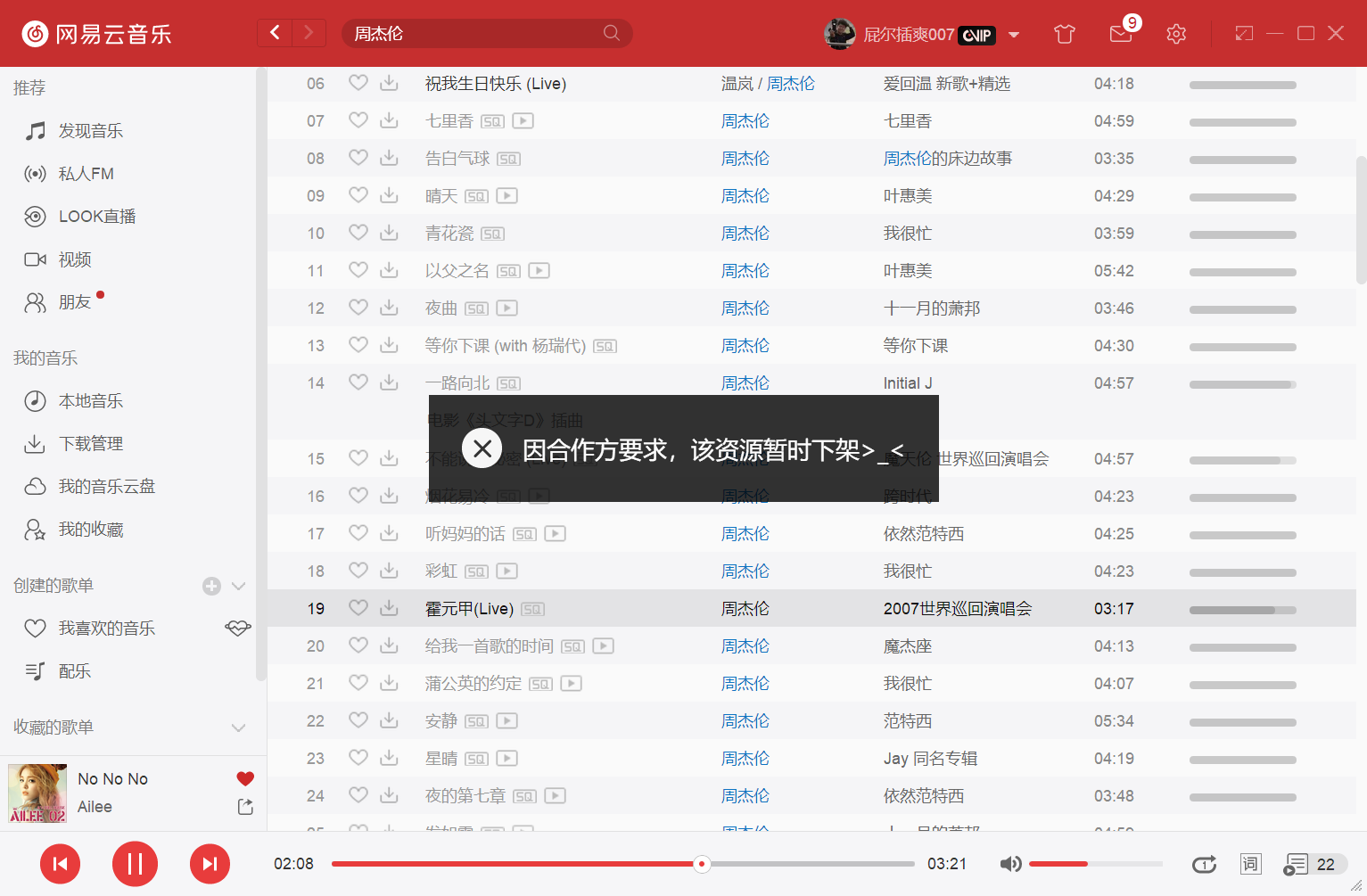Like the song 七里香
1367x896 pixels.
point(358,119)
